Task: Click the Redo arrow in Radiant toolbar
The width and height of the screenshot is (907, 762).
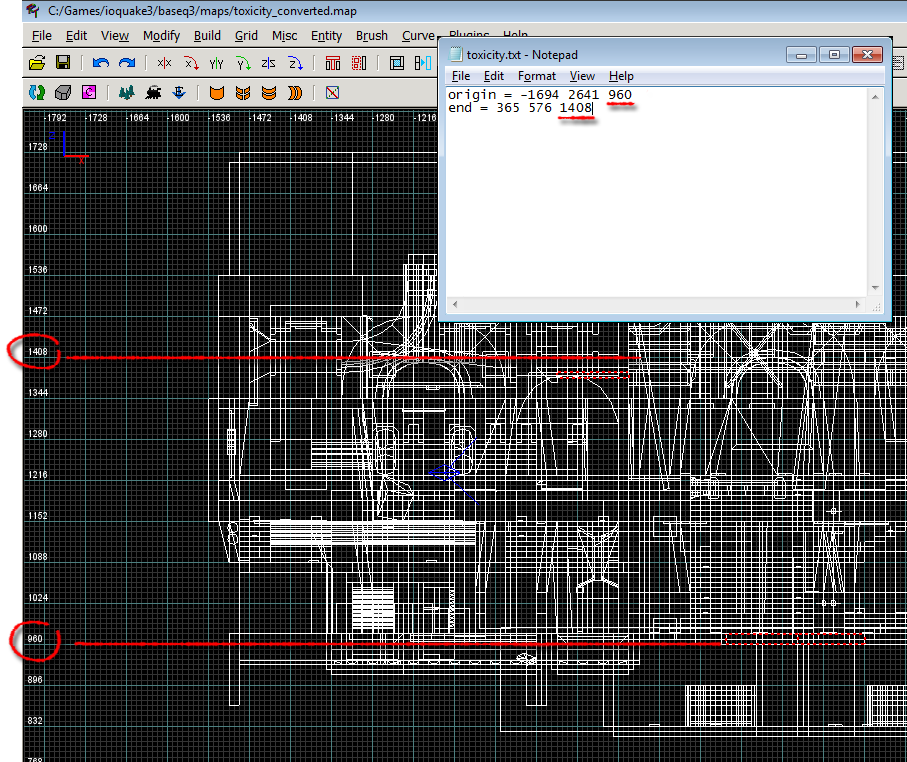Action: (126, 63)
